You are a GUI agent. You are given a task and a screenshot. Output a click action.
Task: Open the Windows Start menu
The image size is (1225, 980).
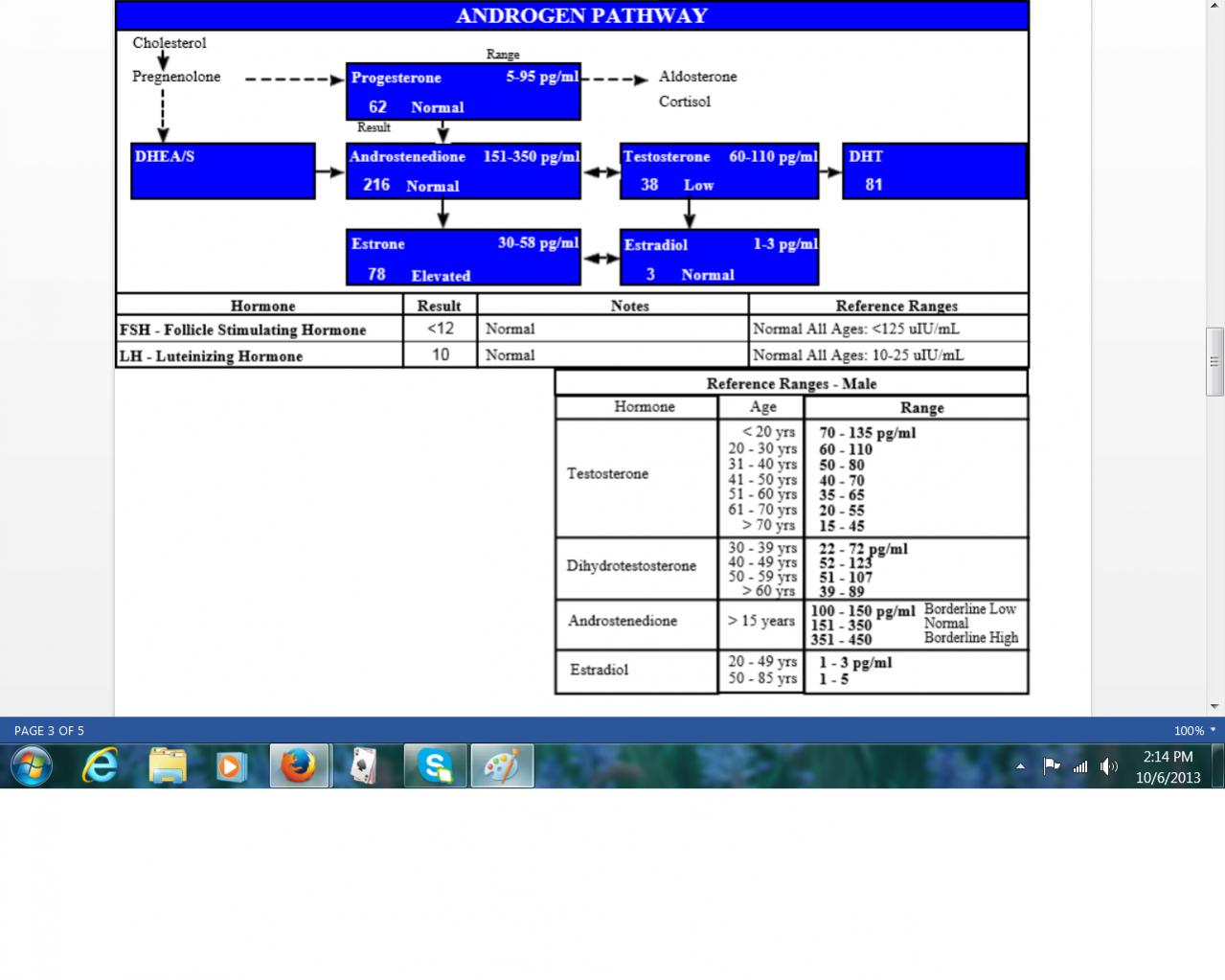[31, 765]
